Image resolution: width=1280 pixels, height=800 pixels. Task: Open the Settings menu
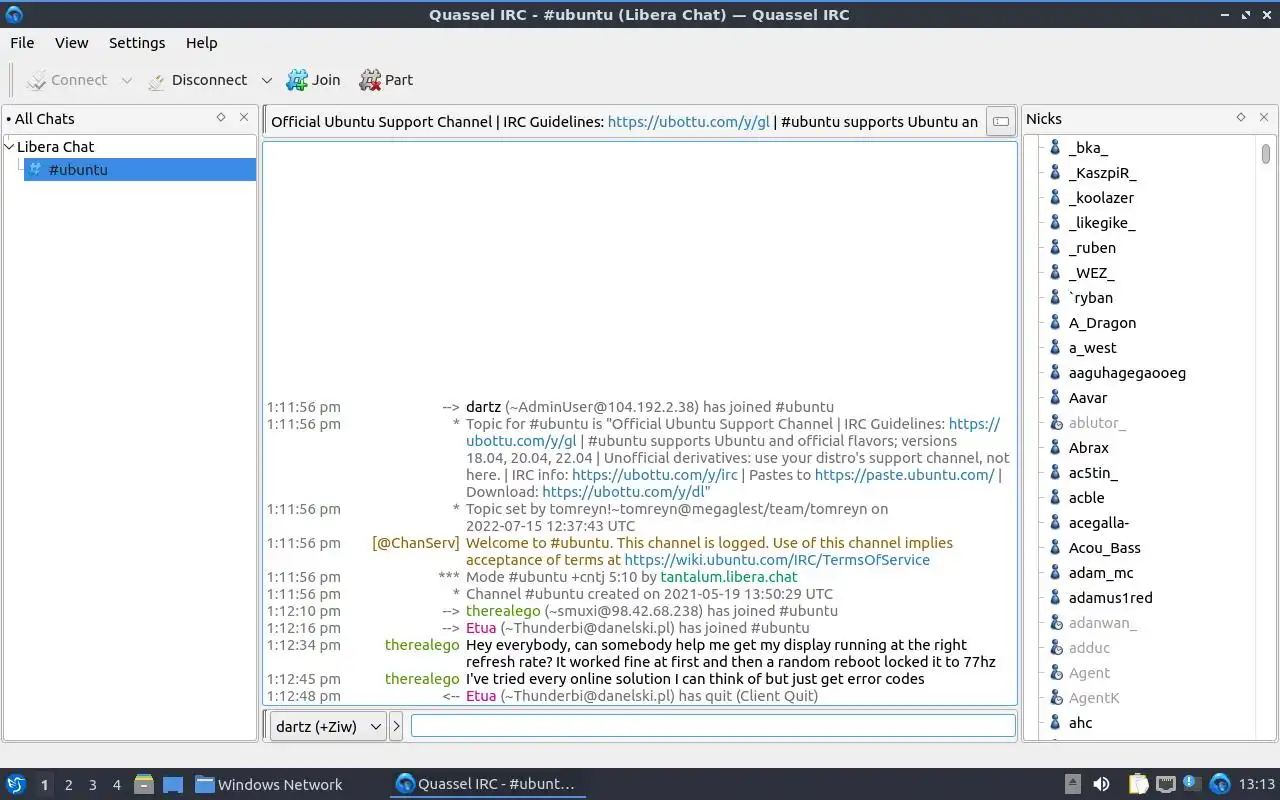pyautogui.click(x=137, y=43)
